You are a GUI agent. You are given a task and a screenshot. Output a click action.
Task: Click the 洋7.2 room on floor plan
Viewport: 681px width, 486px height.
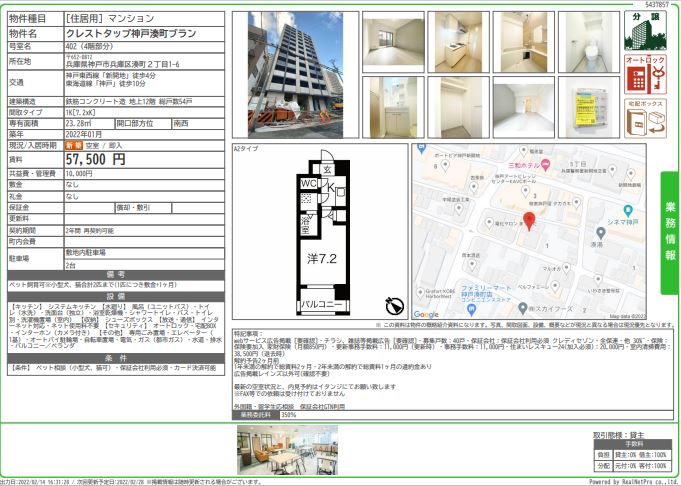[x=322, y=259]
